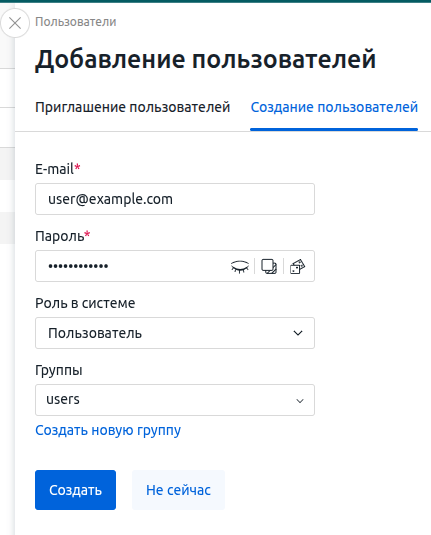
Task: Focus the E-mail input with user@example.com
Action: [175, 199]
